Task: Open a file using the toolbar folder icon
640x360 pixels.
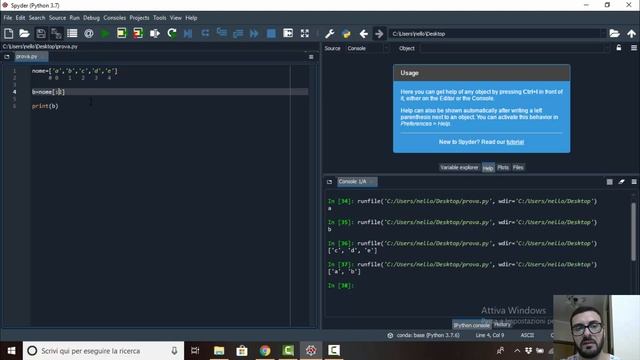Action: pyautogui.click(x=24, y=33)
